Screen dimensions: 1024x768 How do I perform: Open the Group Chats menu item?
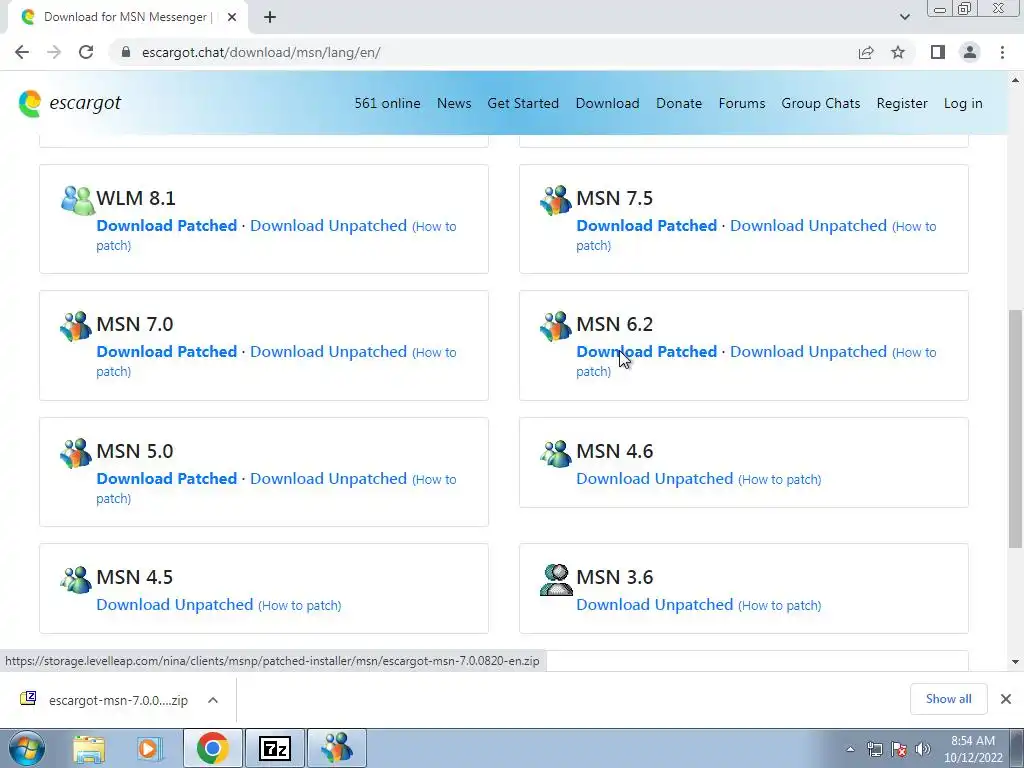(x=821, y=103)
